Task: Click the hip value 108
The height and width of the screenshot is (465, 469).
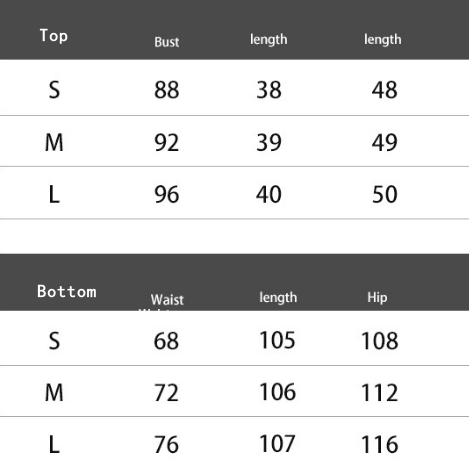Action: [380, 341]
